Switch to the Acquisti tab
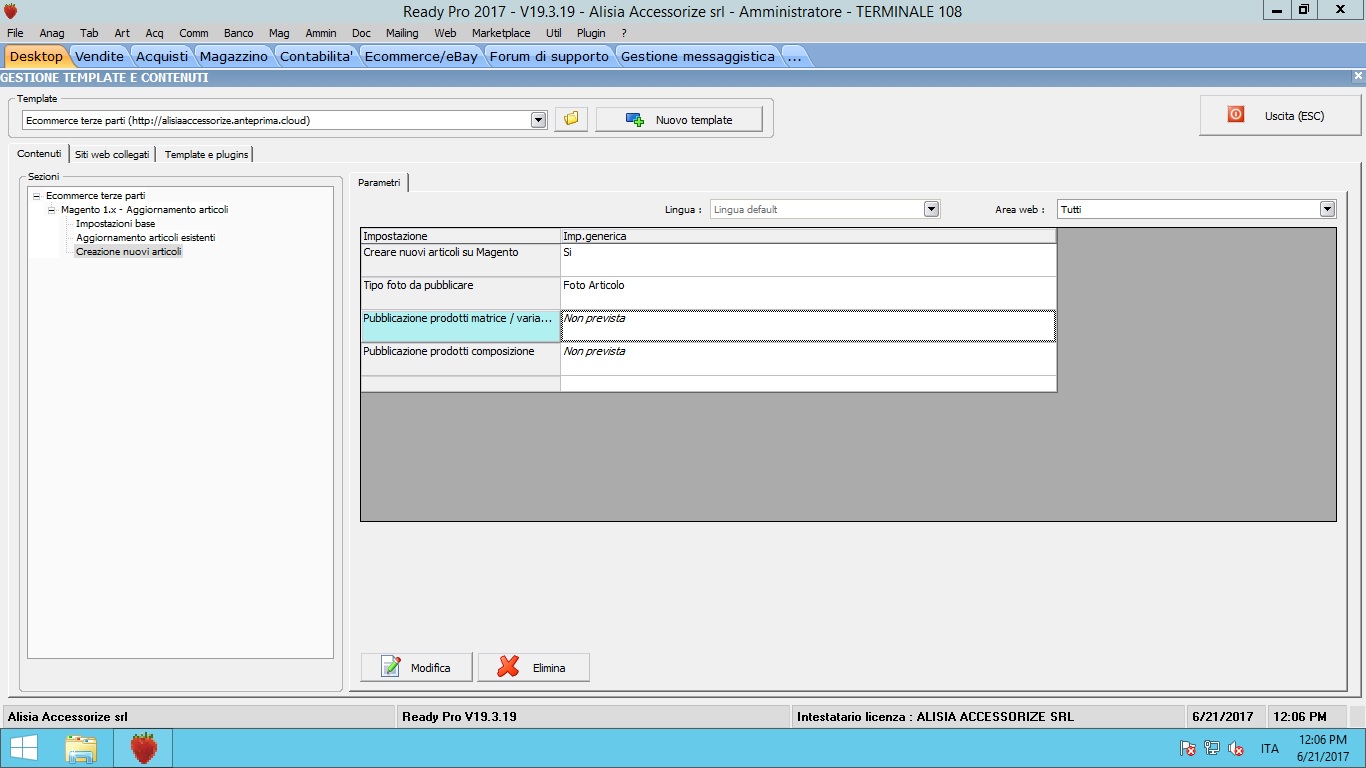This screenshot has width=1366, height=768. (x=162, y=56)
